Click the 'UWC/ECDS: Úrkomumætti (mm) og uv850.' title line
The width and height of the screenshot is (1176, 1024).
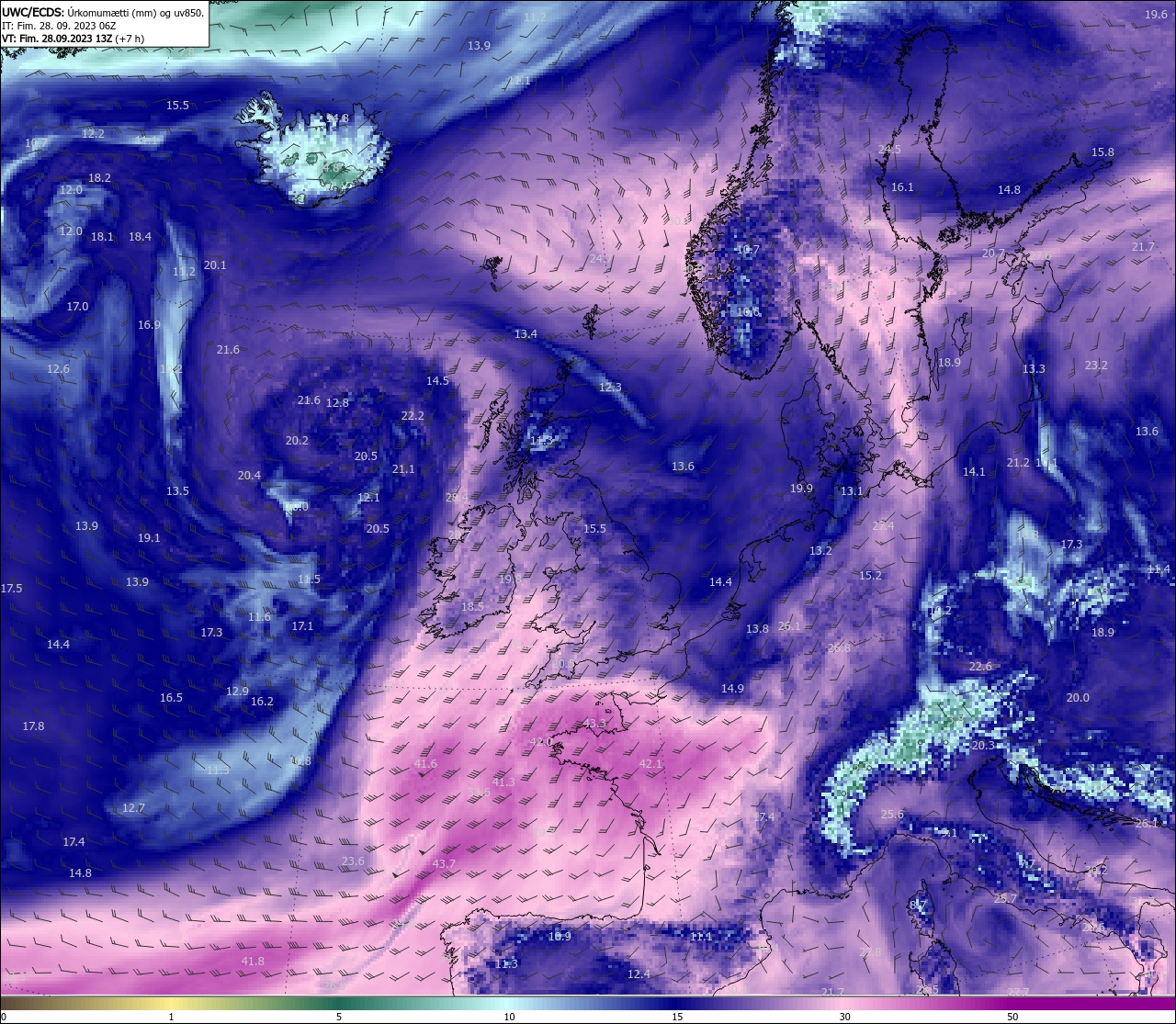coord(103,12)
